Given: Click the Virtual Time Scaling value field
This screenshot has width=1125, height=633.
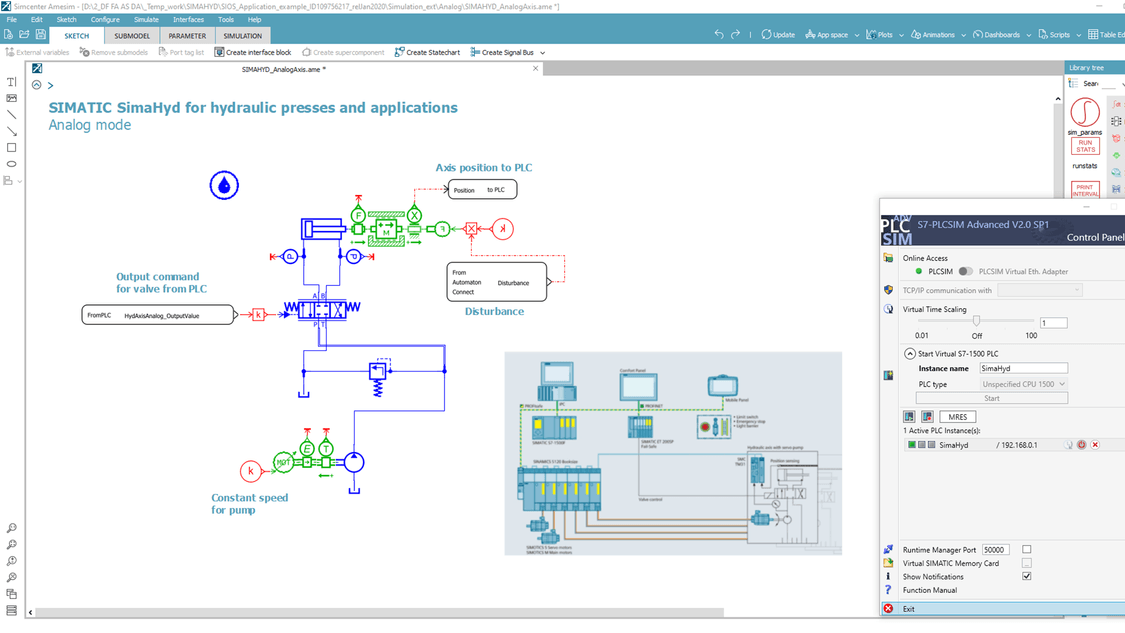Looking at the screenshot, I should click(x=1053, y=323).
